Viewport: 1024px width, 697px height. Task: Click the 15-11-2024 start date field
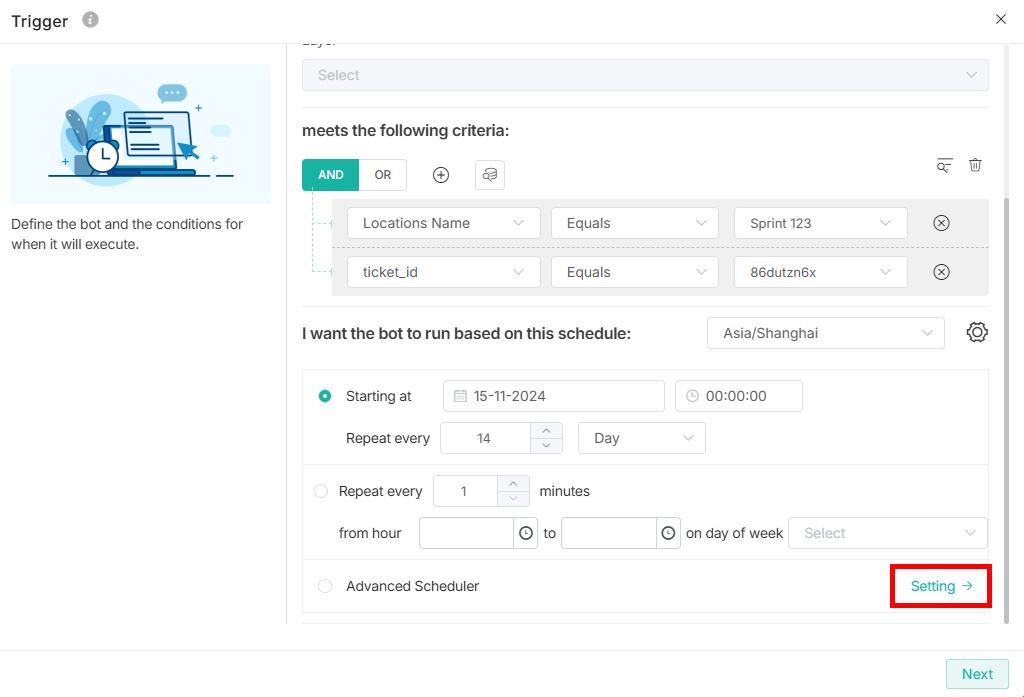[553, 396]
